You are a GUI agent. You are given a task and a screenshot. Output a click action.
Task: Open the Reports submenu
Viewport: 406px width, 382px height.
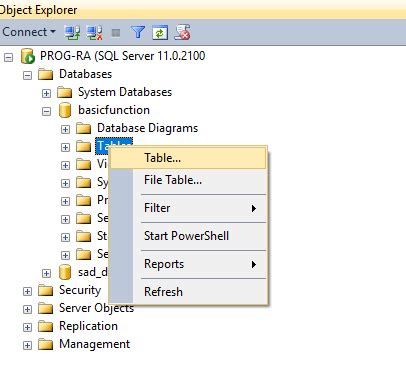pyautogui.click(x=188, y=264)
